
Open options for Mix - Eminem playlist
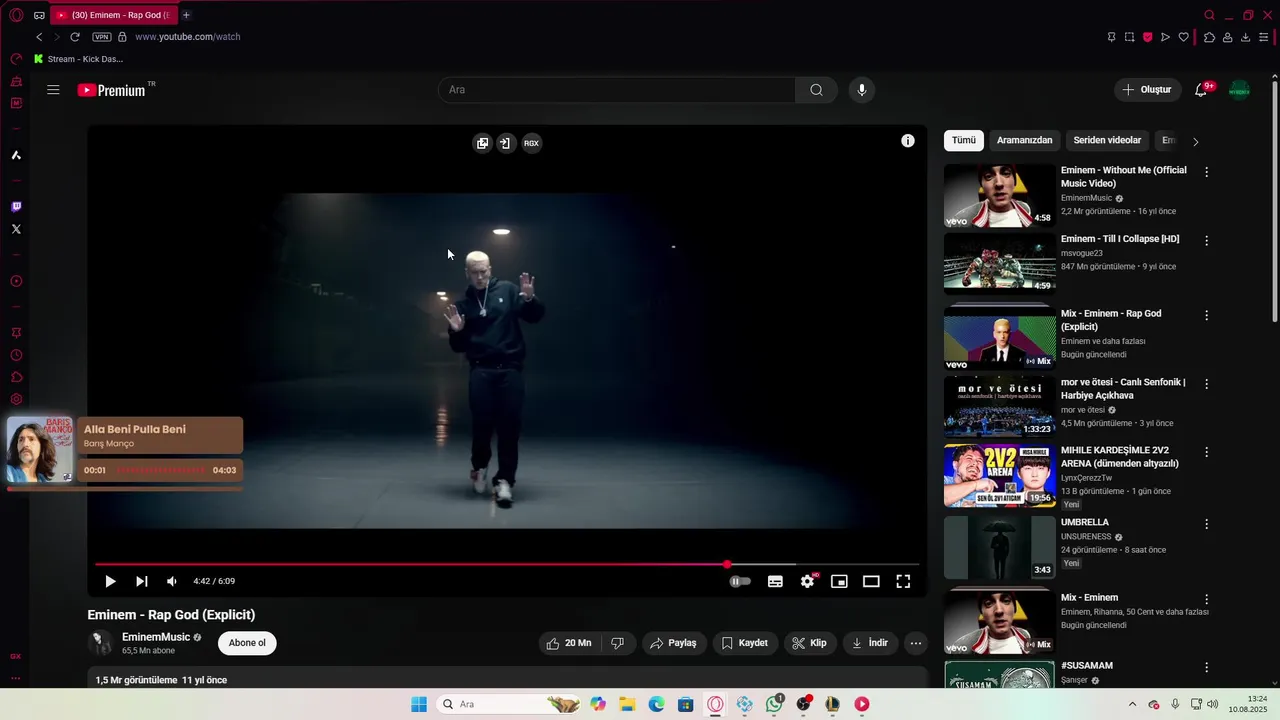[1206, 599]
